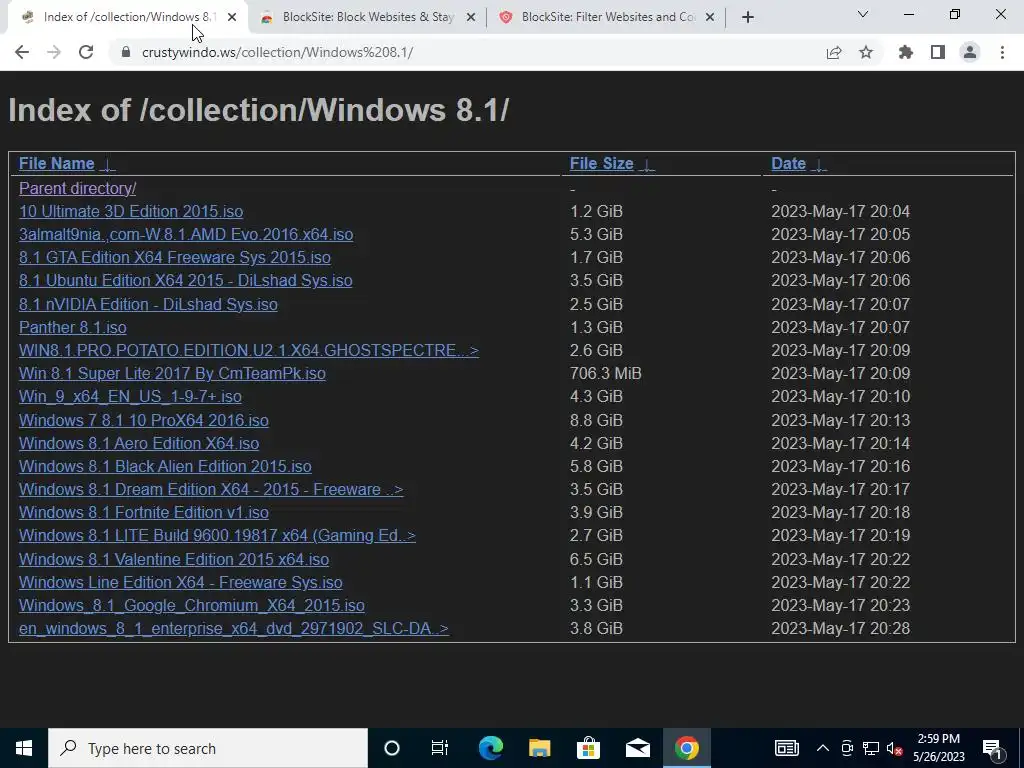The width and height of the screenshot is (1024, 768).
Task: Download Windows 7 8.1 10 ProX64 2016.iso
Action: 144,420
